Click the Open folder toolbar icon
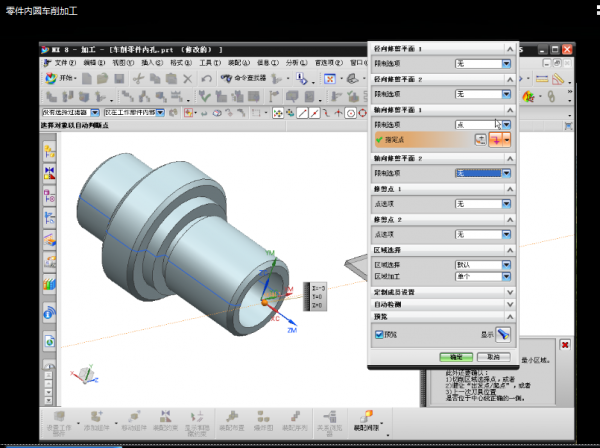 coord(102,79)
